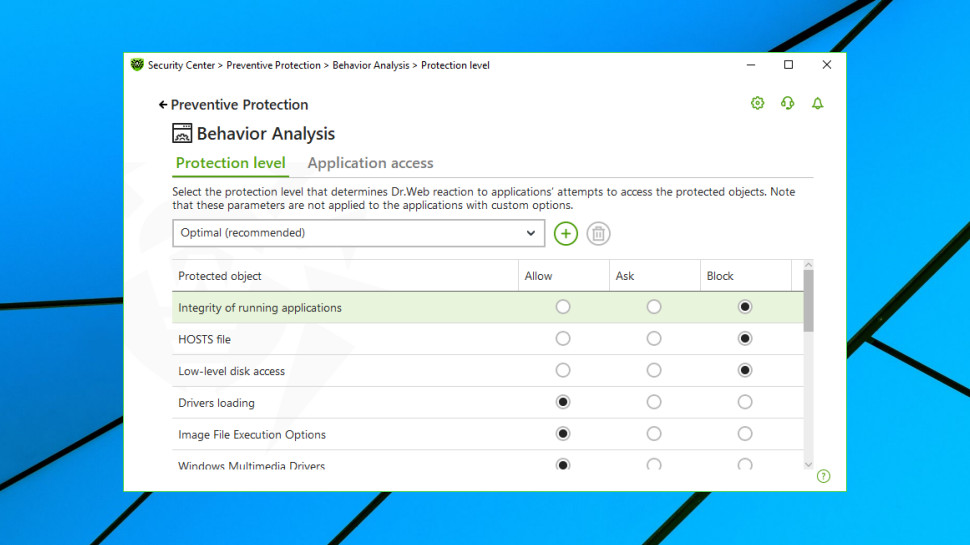This screenshot has width=970, height=545.
Task: Open the notifications bell icon
Action: pyautogui.click(x=817, y=103)
